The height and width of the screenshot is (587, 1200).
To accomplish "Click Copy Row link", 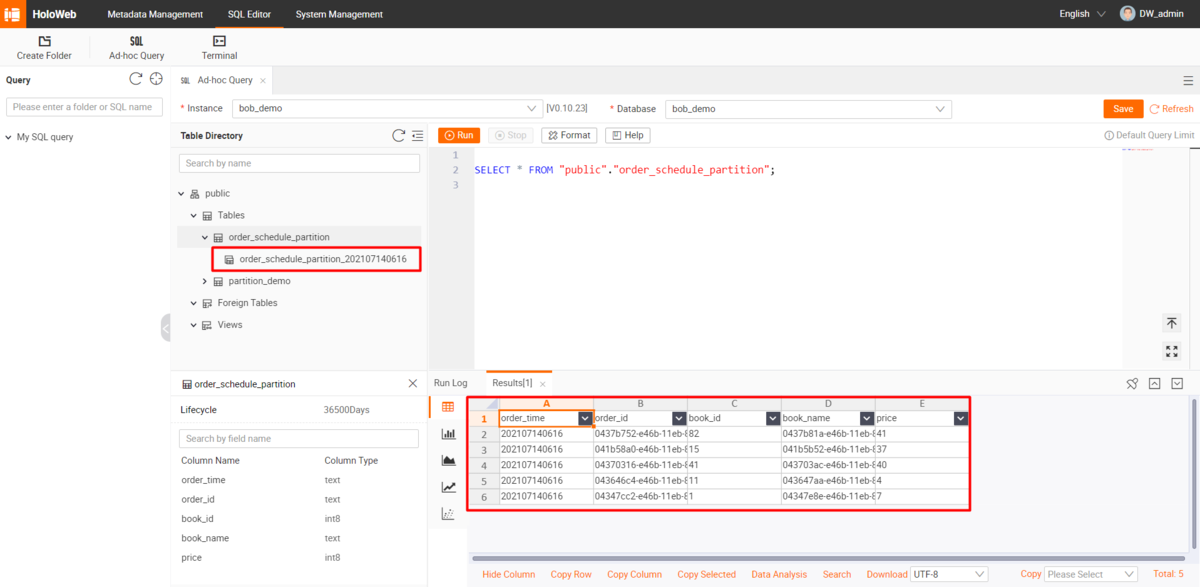I will coord(571,574).
